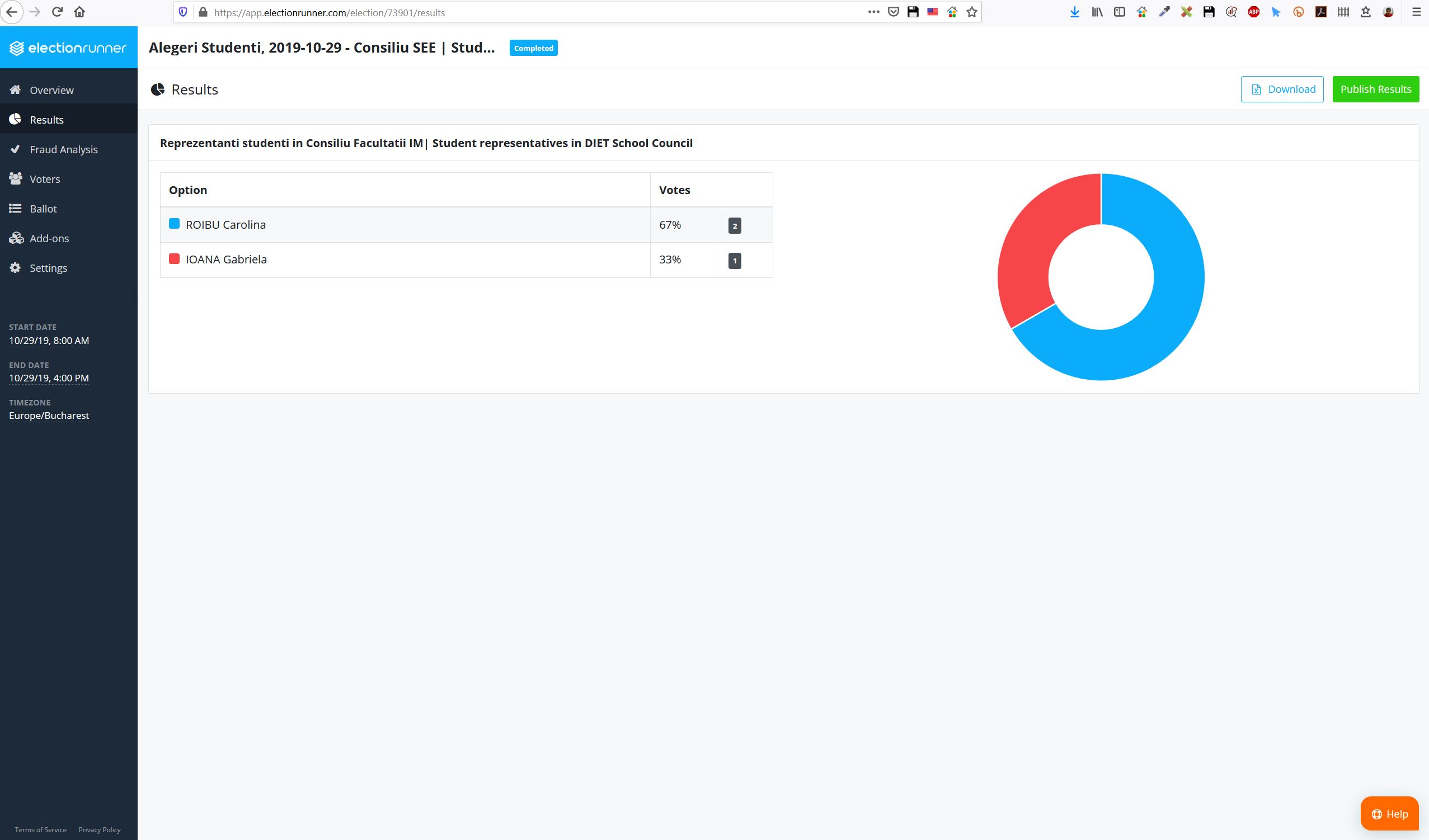Image resolution: width=1429 pixels, height=840 pixels.
Task: Click the Add-ons cubes icon
Action: point(15,238)
